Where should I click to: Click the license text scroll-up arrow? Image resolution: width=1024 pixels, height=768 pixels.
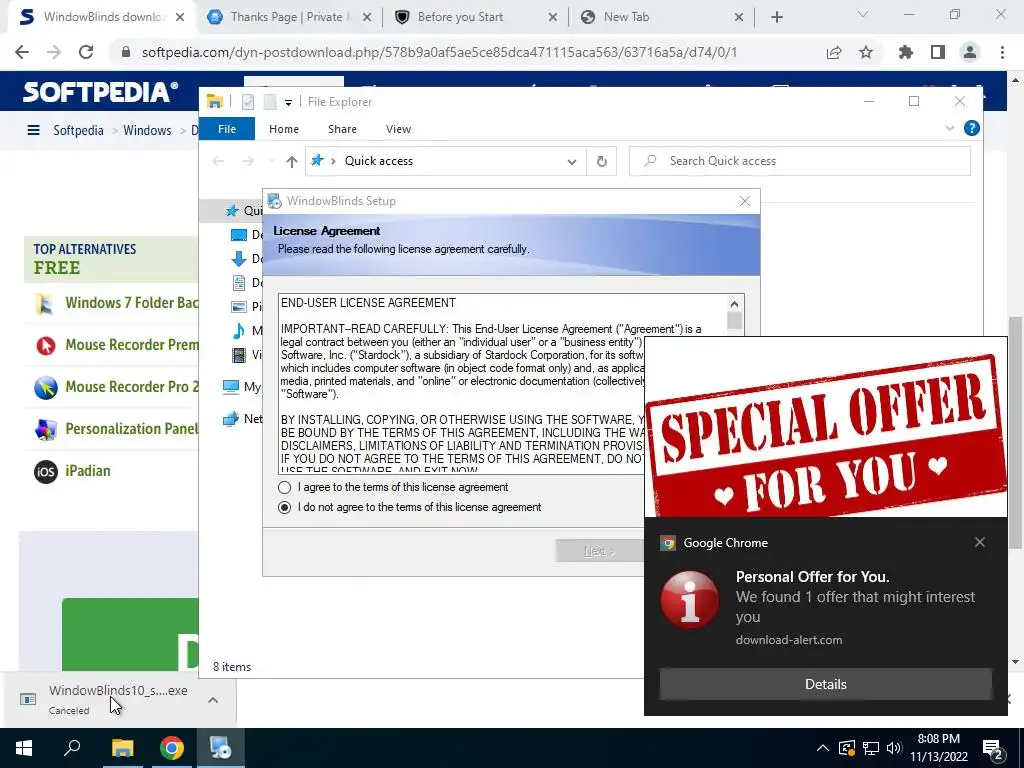[734, 304]
